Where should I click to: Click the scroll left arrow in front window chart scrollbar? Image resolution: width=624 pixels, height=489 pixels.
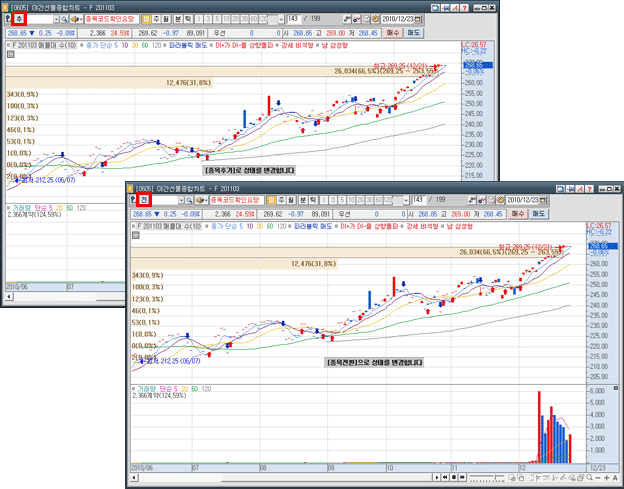pyautogui.click(x=135, y=477)
